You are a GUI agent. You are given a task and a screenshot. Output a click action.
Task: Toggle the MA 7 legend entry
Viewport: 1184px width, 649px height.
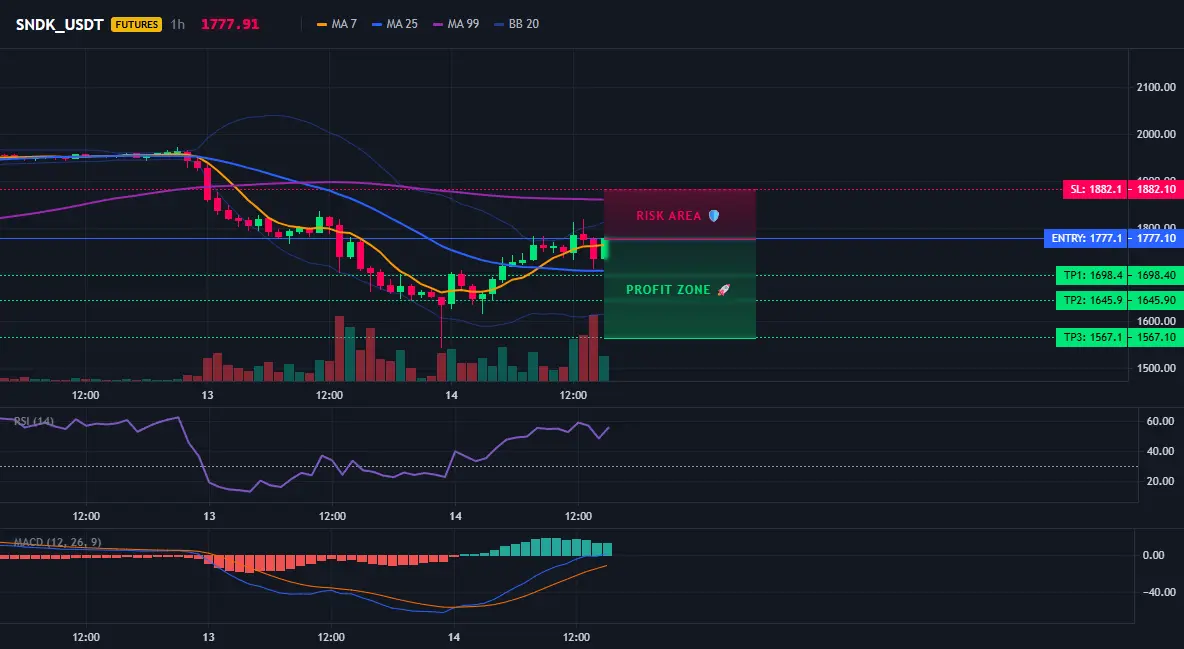pyautogui.click(x=337, y=24)
